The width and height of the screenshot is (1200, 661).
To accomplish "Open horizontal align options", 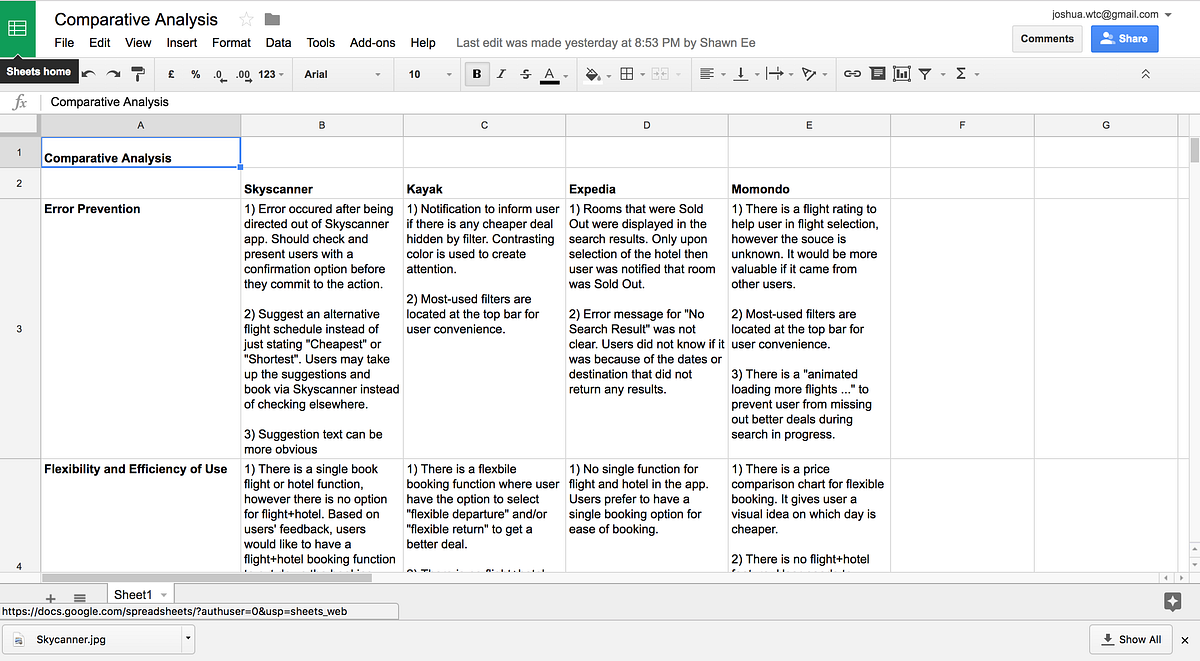I will [710, 74].
